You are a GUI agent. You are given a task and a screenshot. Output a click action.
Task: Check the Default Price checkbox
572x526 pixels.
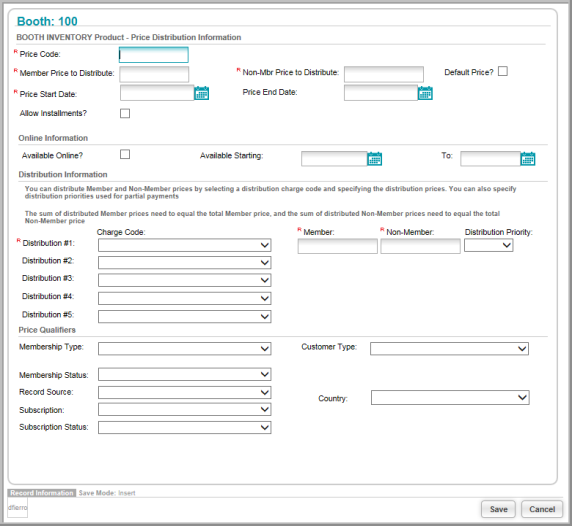point(503,71)
